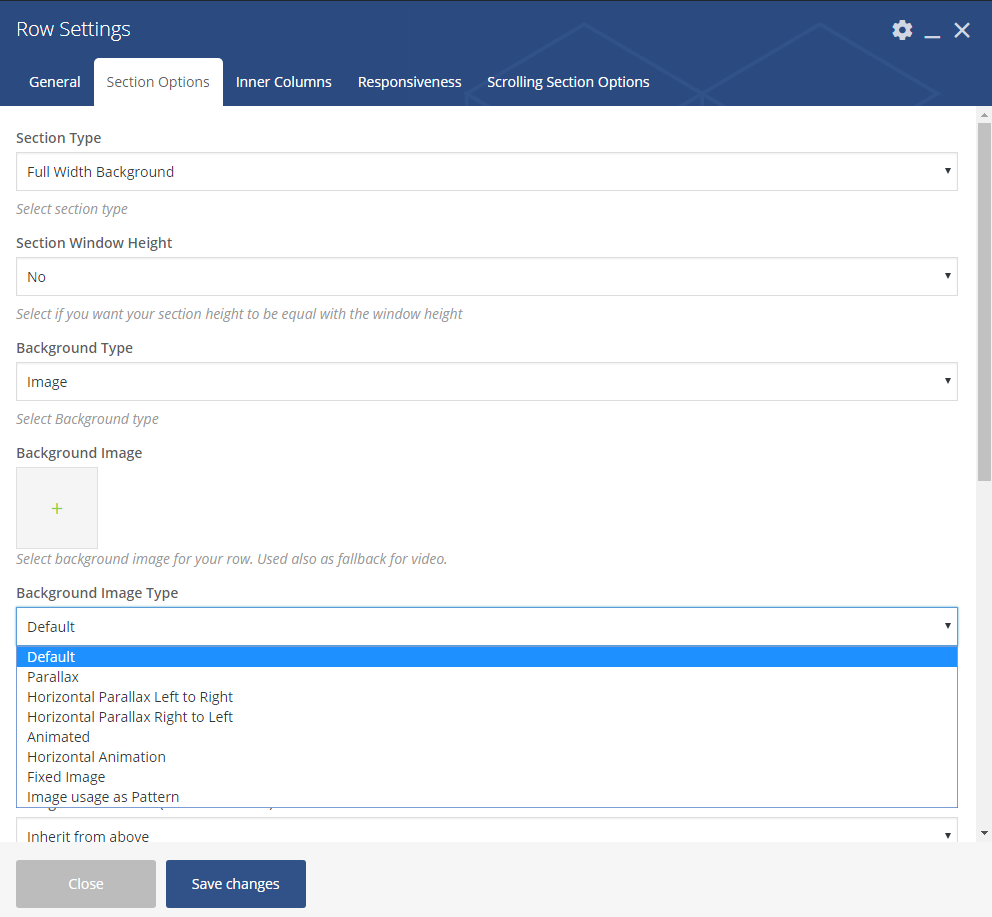Open the Inner Columns tab
This screenshot has width=992, height=917.
coord(284,82)
